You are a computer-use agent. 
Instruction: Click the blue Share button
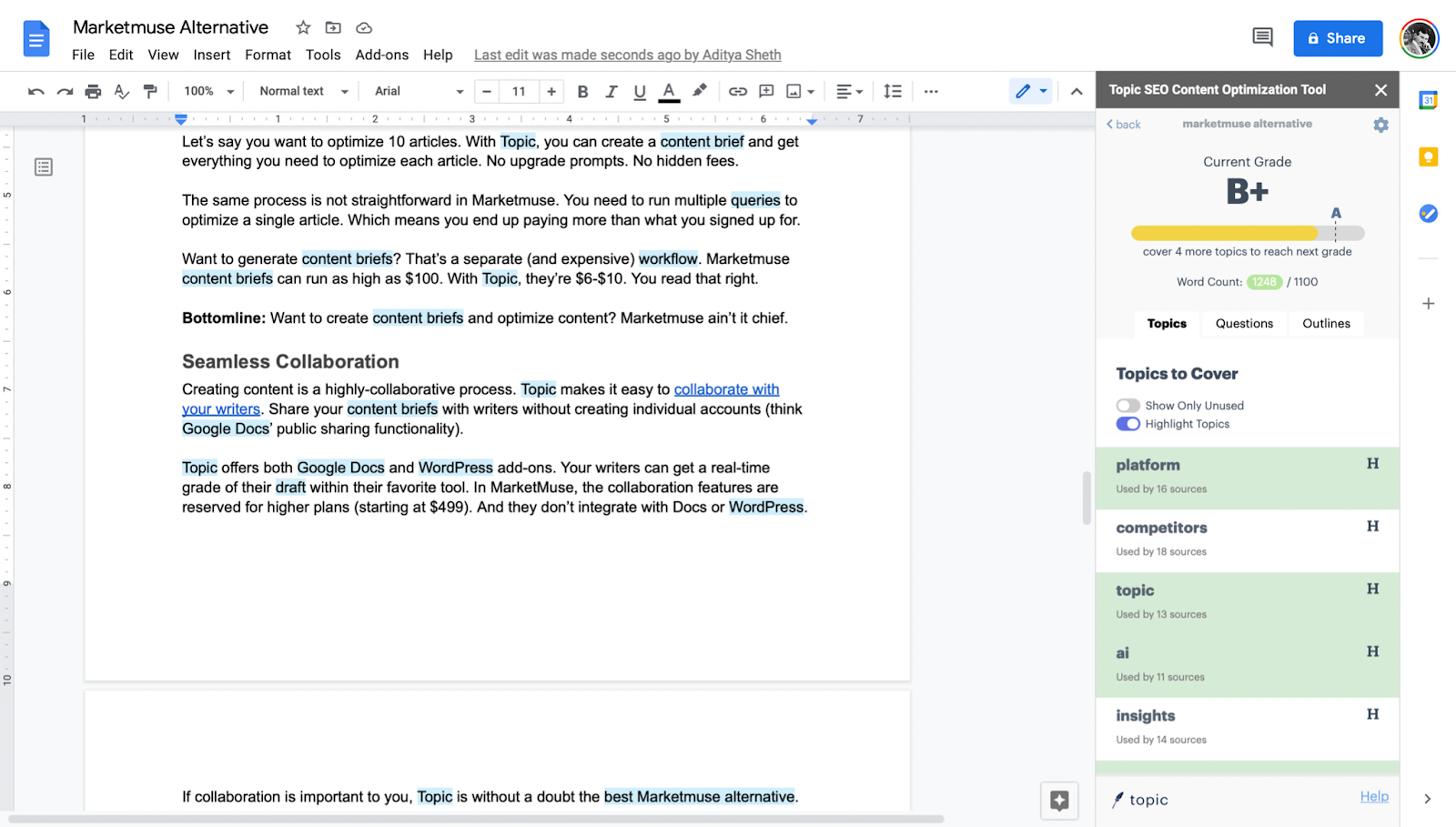(x=1338, y=38)
